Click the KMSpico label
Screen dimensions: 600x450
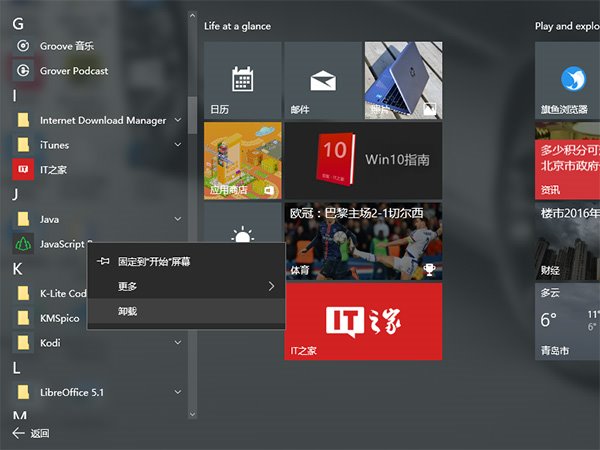[x=60, y=318]
